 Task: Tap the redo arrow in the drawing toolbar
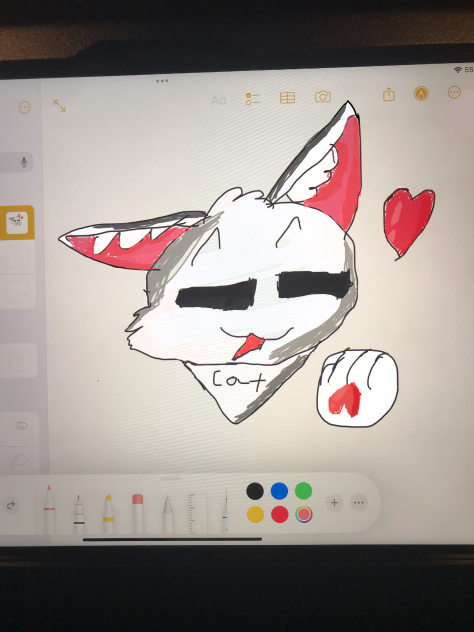pyautogui.click(x=11, y=505)
